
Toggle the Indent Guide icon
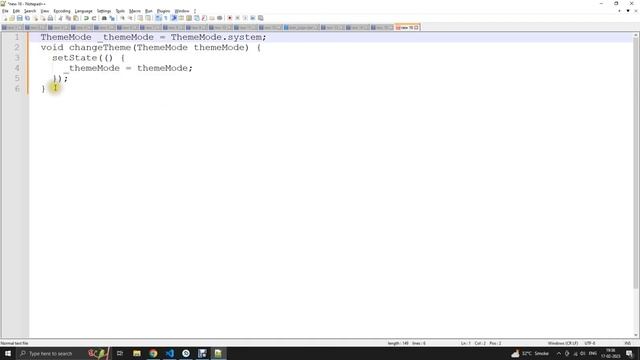[173, 18]
